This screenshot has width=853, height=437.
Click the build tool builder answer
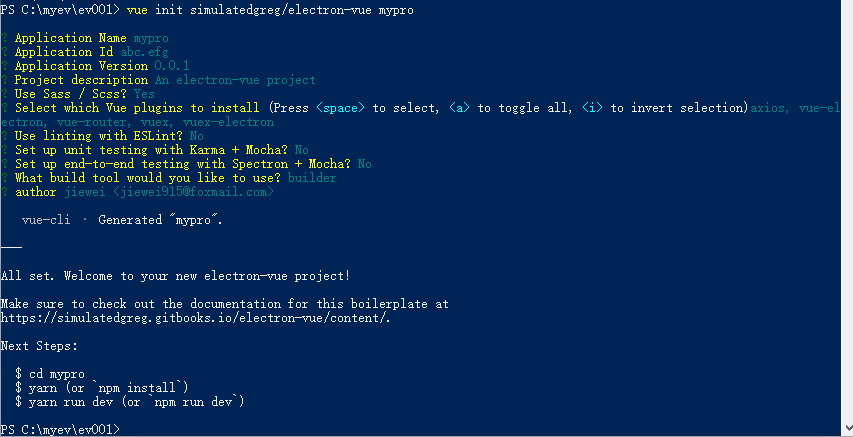click(x=312, y=177)
